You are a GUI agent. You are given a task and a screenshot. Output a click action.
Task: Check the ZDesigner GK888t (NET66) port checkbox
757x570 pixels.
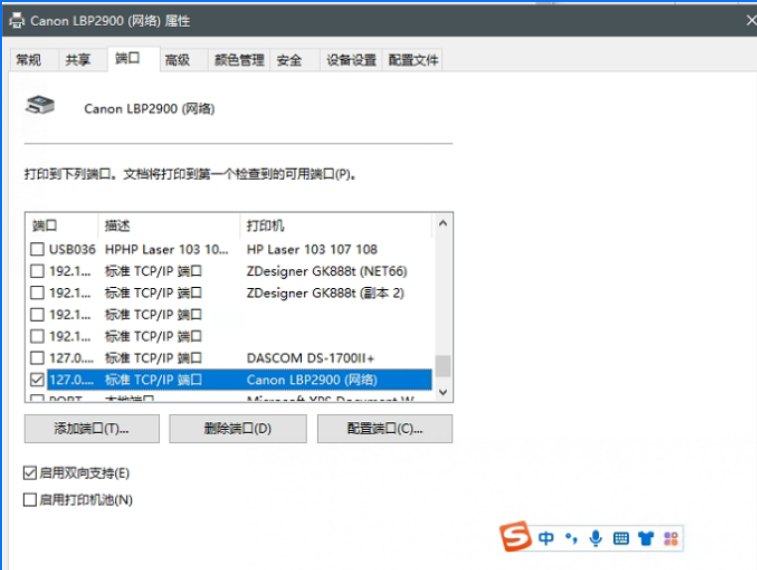click(37, 271)
